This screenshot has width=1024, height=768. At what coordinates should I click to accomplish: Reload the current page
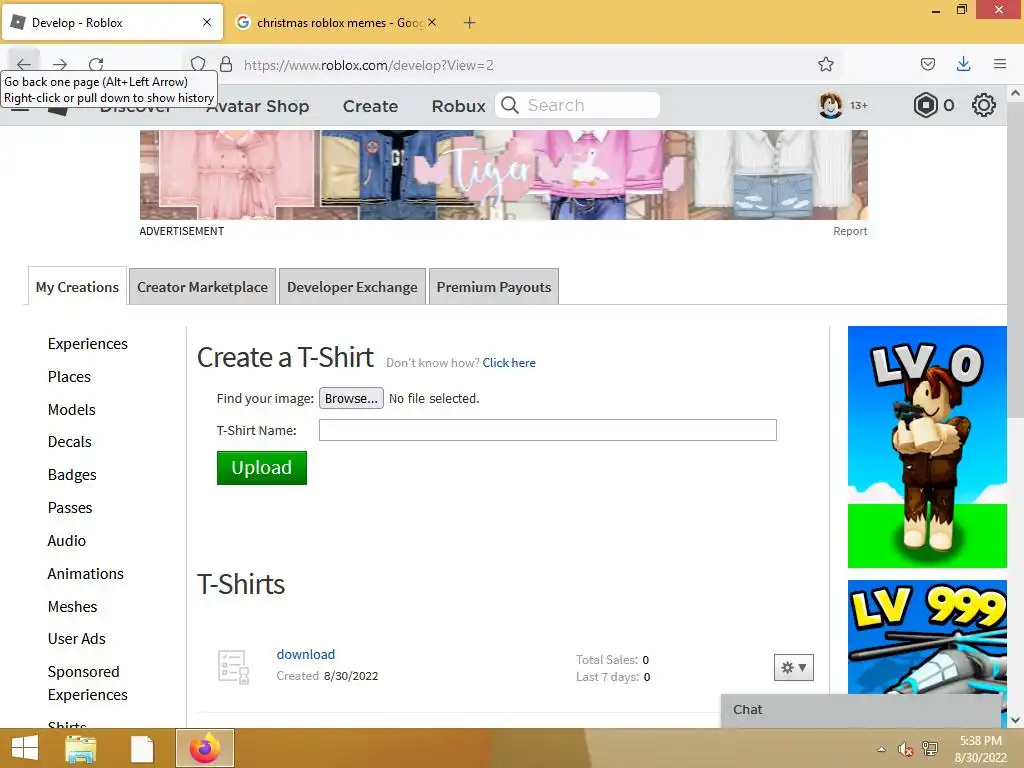tap(96, 64)
